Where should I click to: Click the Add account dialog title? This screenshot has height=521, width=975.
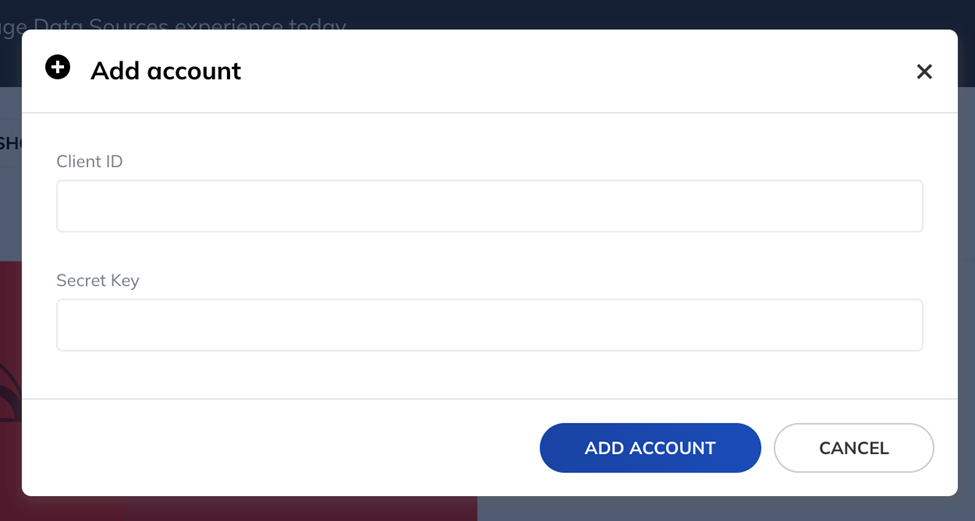165,71
